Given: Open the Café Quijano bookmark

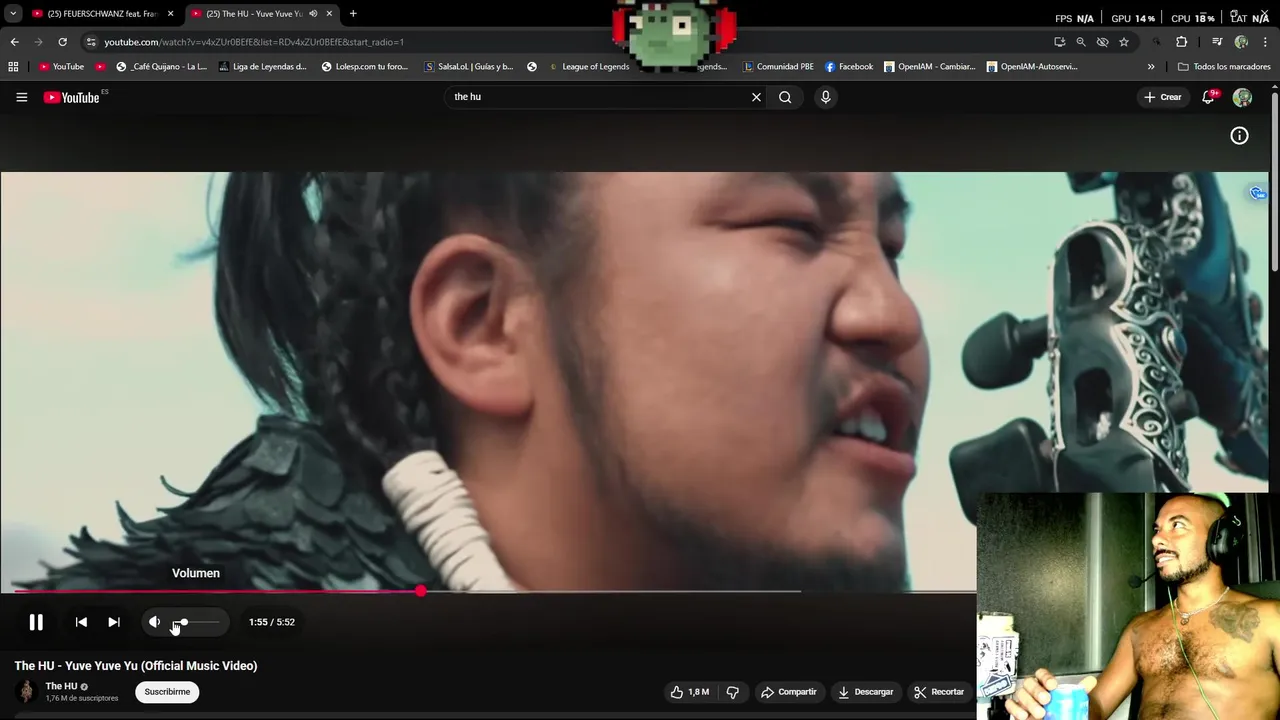Looking at the screenshot, I should click(x=161, y=67).
